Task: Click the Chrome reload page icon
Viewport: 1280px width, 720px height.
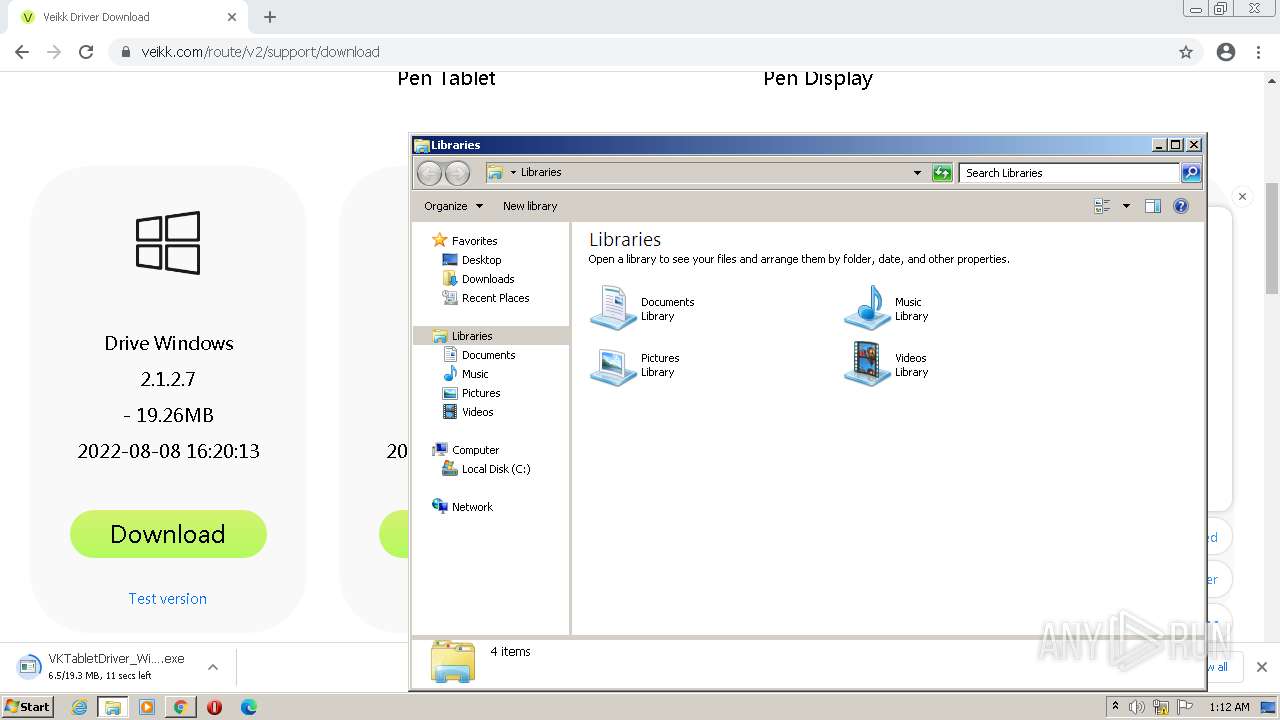Action: [86, 52]
